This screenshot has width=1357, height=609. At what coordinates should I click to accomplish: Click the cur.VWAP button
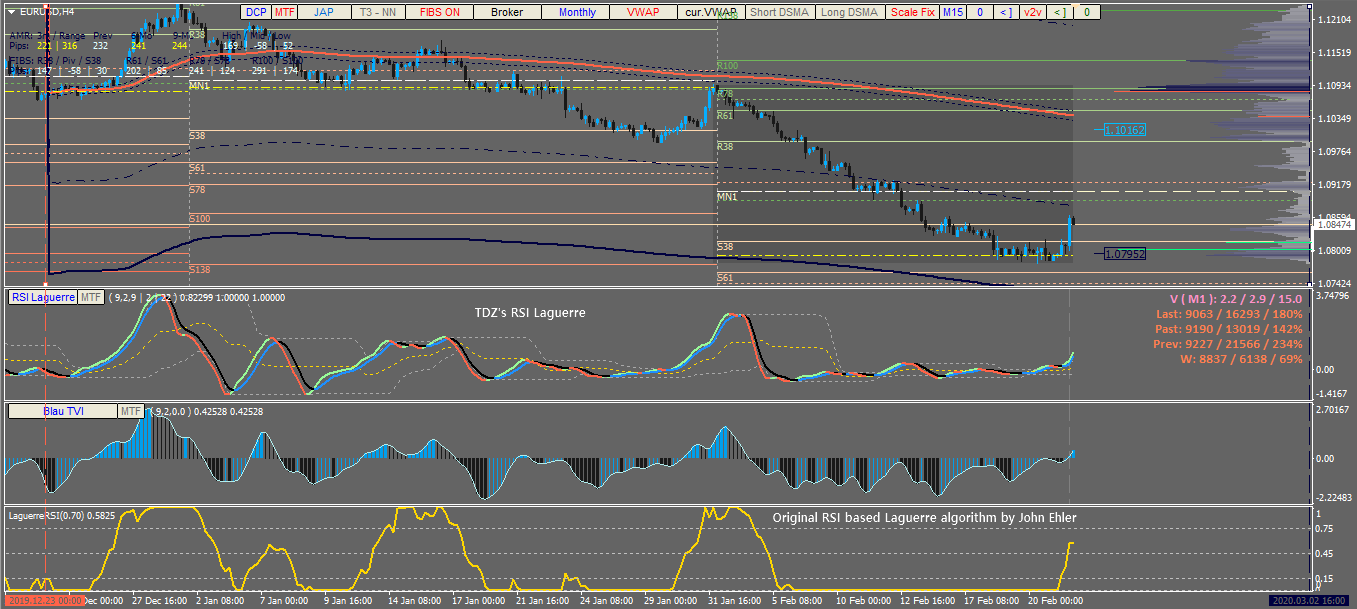pos(709,12)
